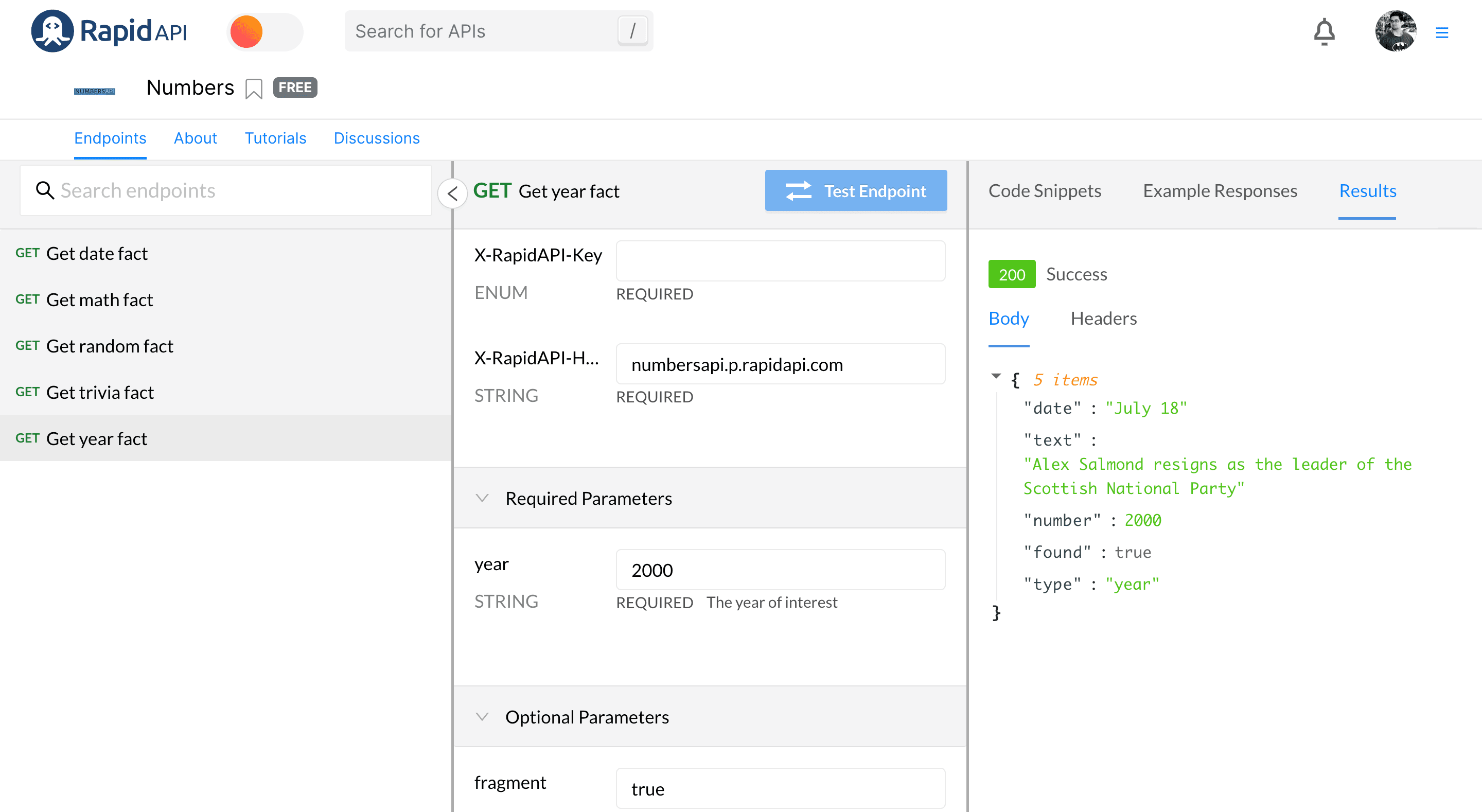Screen dimensions: 1482x812
Task: Select the Get trivia fact endpoint
Action: tap(225, 393)
